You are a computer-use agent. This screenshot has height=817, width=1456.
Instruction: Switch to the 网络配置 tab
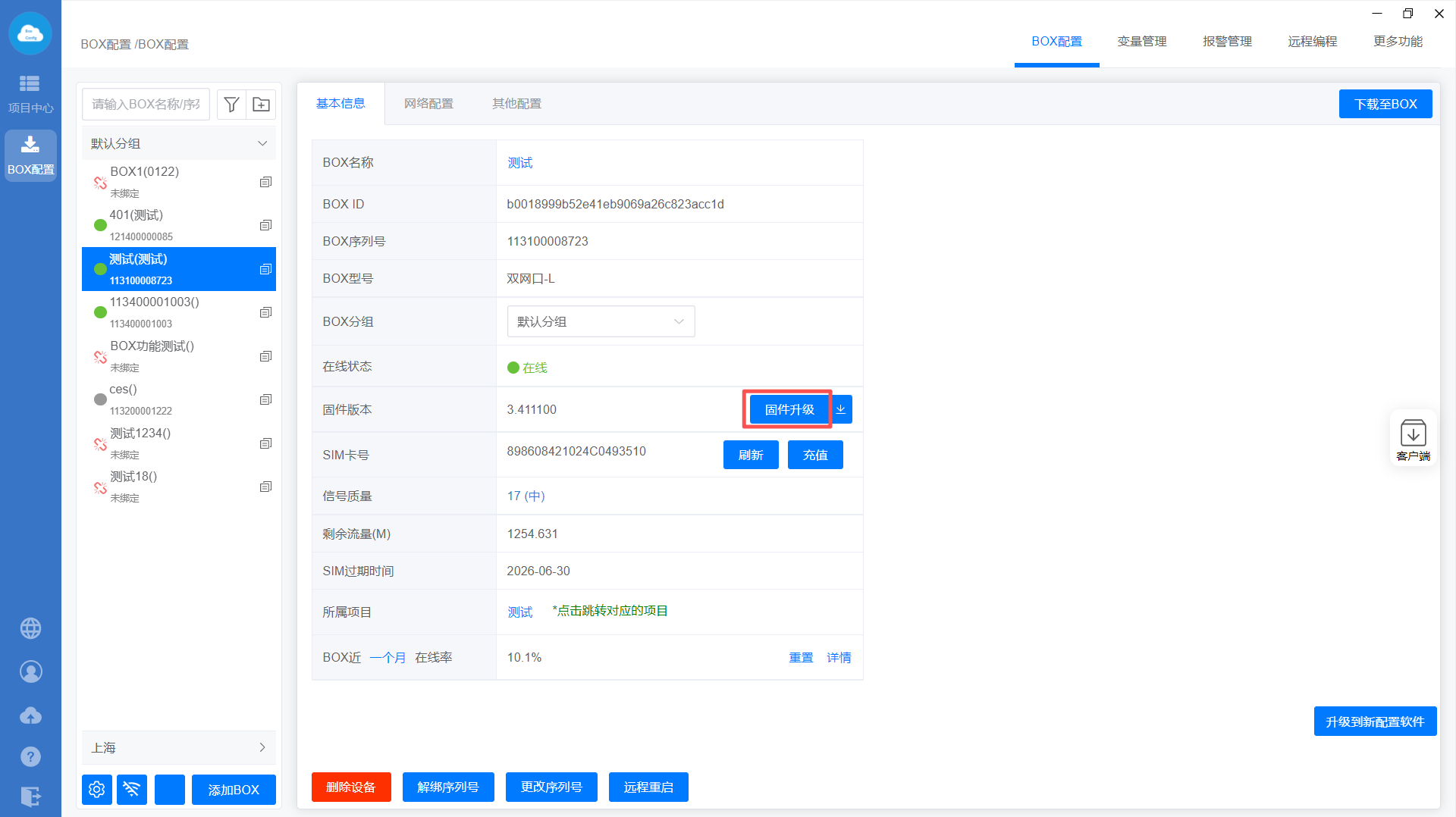tap(428, 104)
